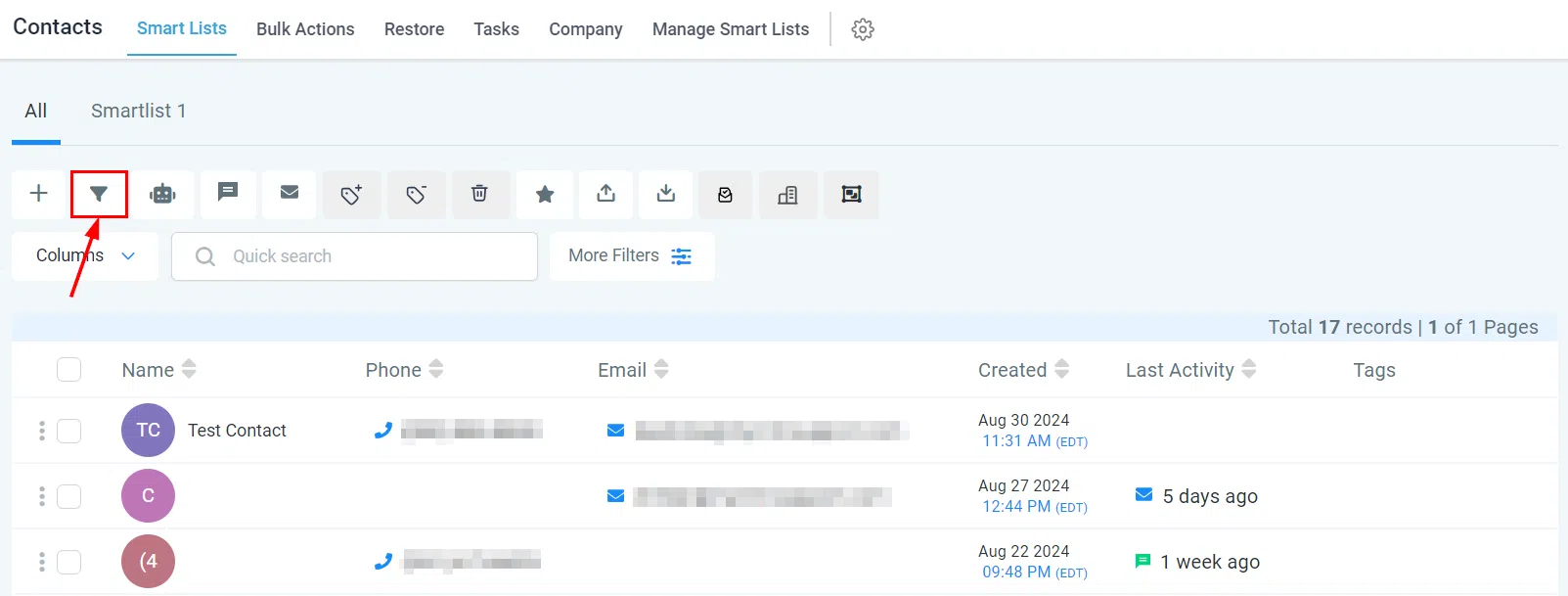Image resolution: width=1568 pixels, height=596 pixels.
Task: Sort by Created column arrows
Action: 1061,369
